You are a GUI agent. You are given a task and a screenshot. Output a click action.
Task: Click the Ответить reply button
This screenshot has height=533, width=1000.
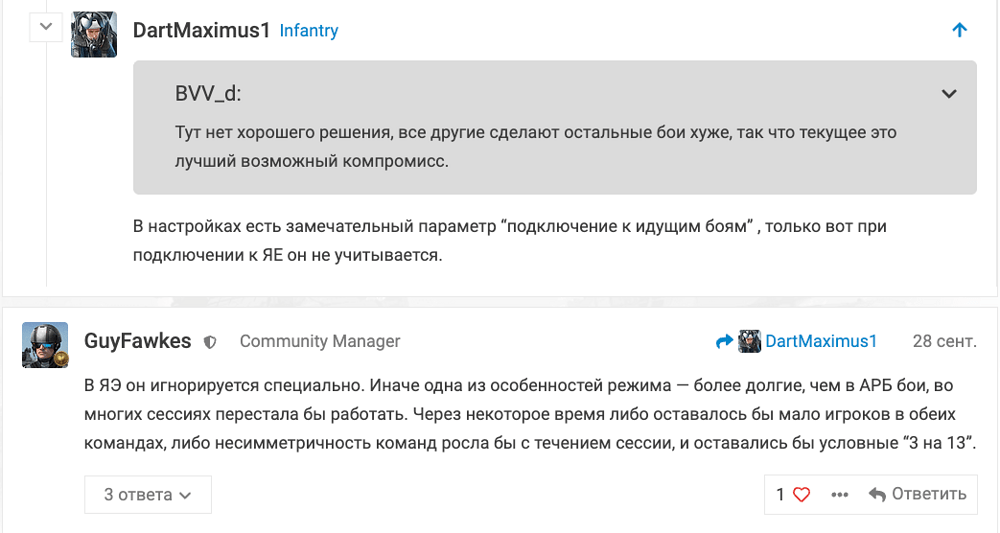tap(918, 494)
